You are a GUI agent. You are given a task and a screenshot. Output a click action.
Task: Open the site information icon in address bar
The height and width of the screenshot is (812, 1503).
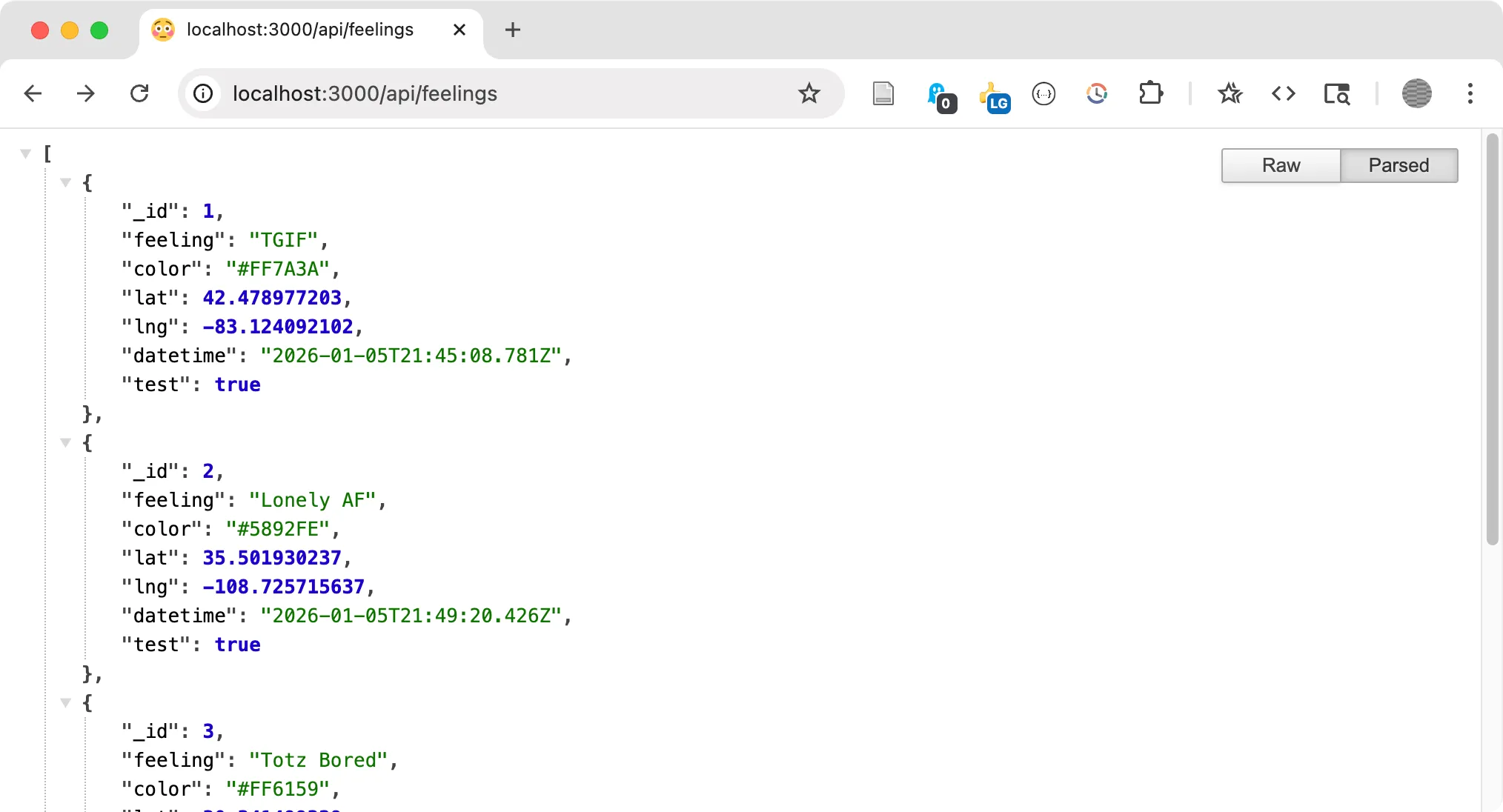pyautogui.click(x=202, y=93)
